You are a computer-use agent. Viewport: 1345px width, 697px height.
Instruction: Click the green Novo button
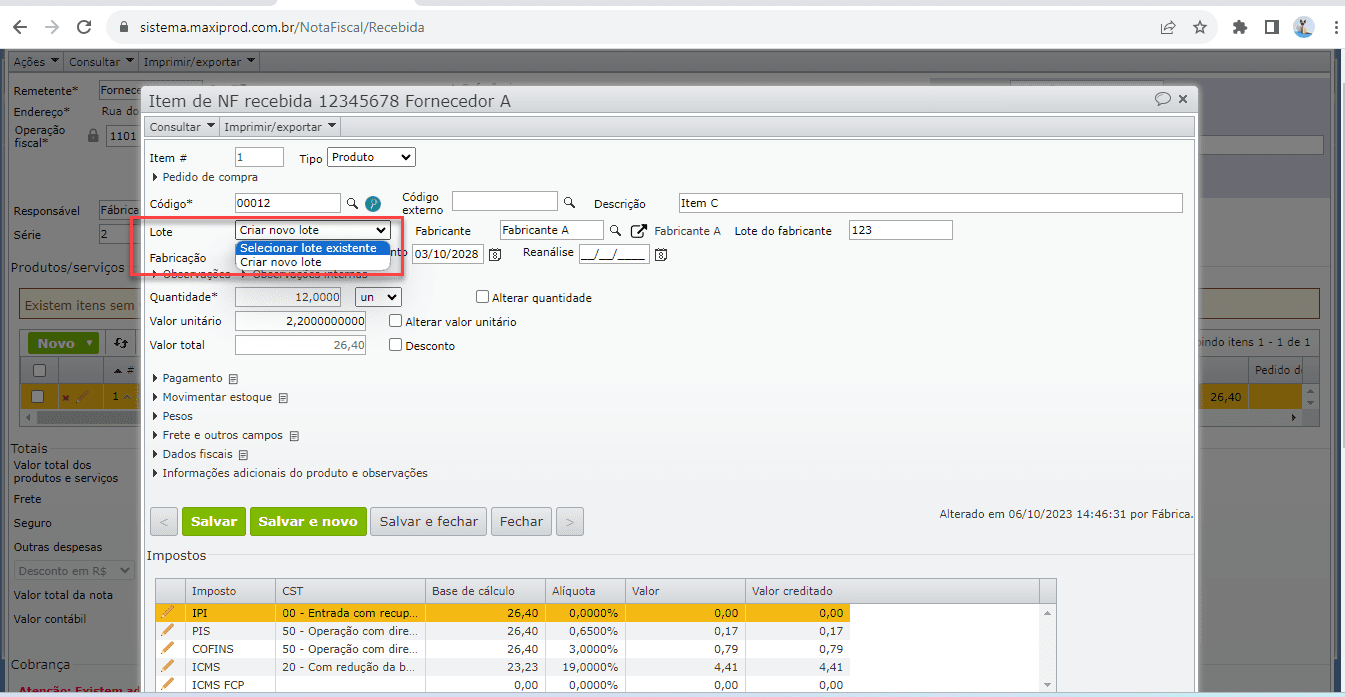pyautogui.click(x=63, y=343)
